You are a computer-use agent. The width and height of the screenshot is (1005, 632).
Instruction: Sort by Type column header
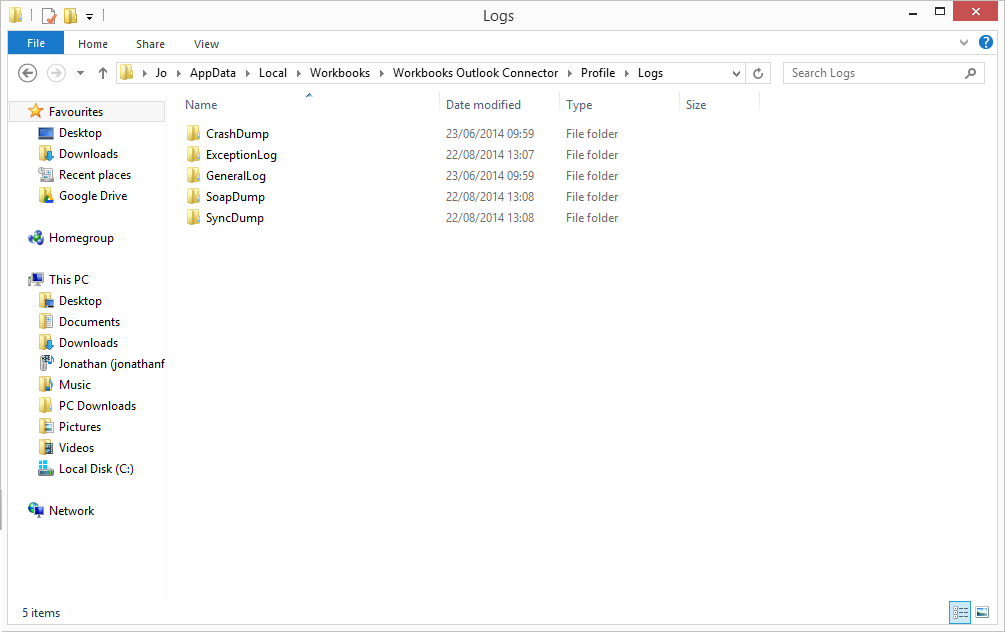coord(579,104)
